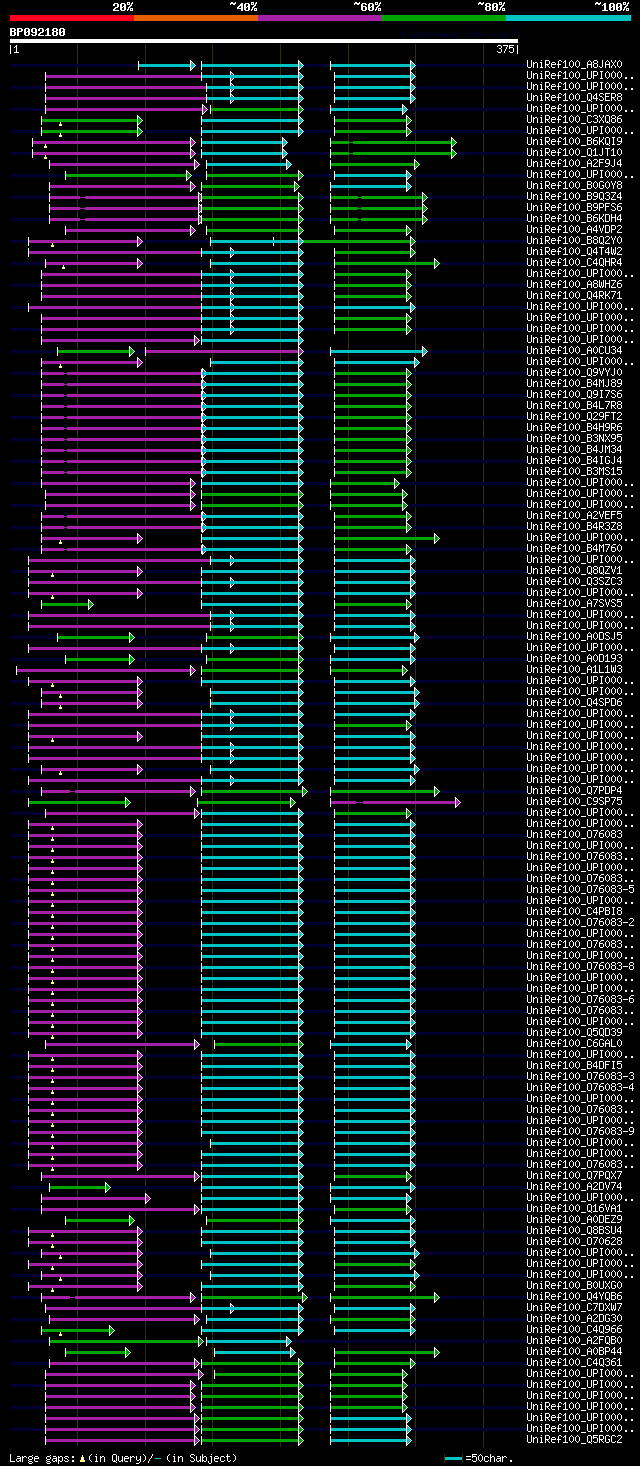
Task: Select hit label UniRef100_Q7PQX7
Action: click(x=575, y=1176)
